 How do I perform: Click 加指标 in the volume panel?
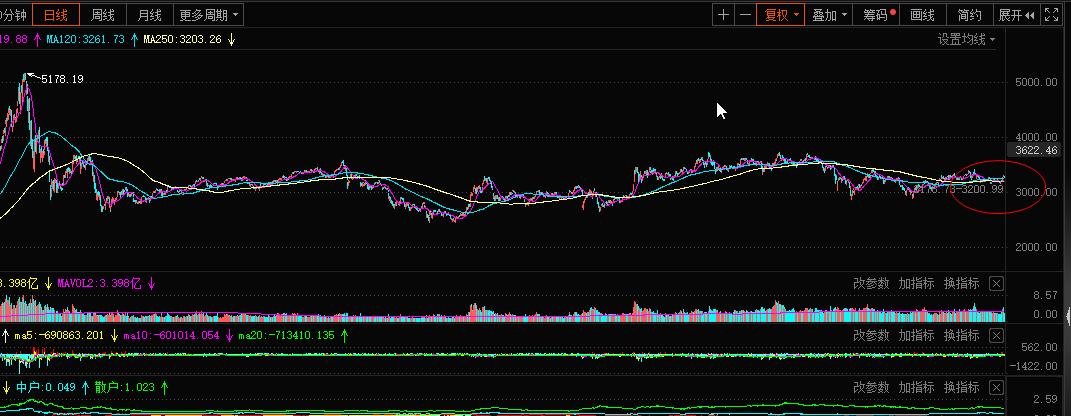coord(916,283)
